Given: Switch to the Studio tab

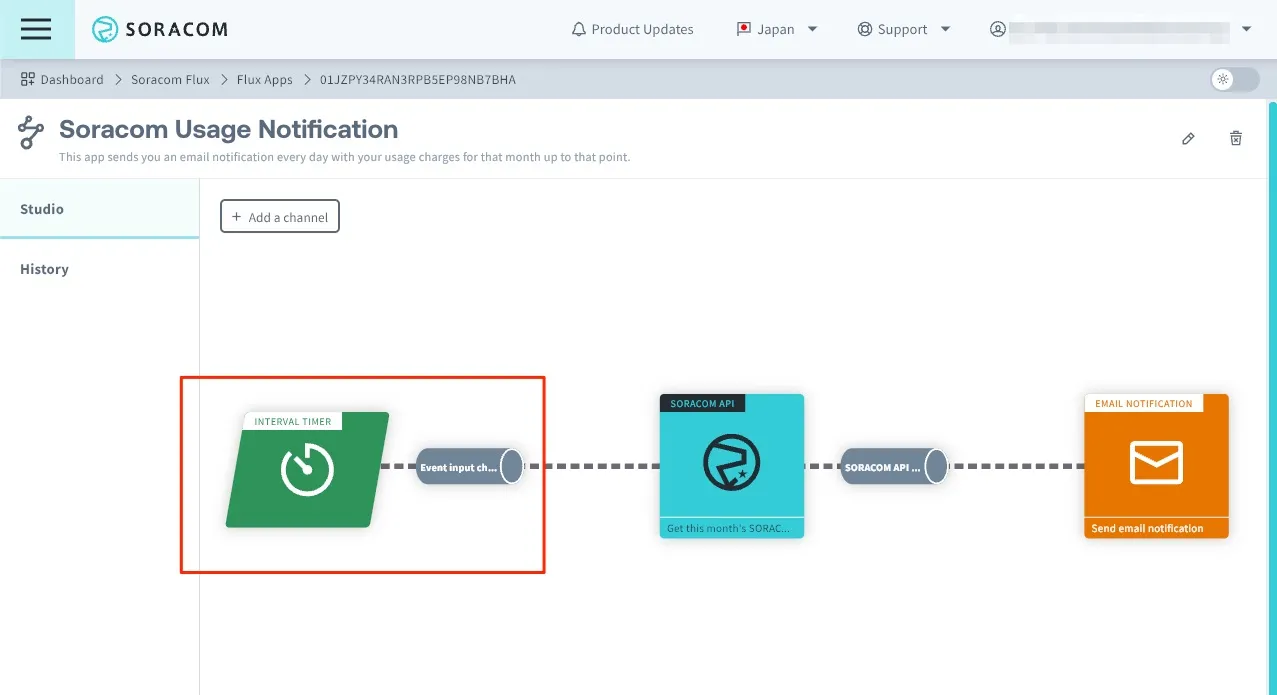Looking at the screenshot, I should point(99,209).
